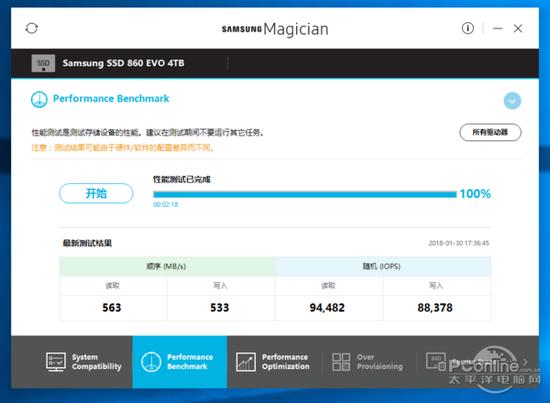Click the System Compatibility monitor icon
Viewport: 550px width, 403px height.
click(x=56, y=362)
